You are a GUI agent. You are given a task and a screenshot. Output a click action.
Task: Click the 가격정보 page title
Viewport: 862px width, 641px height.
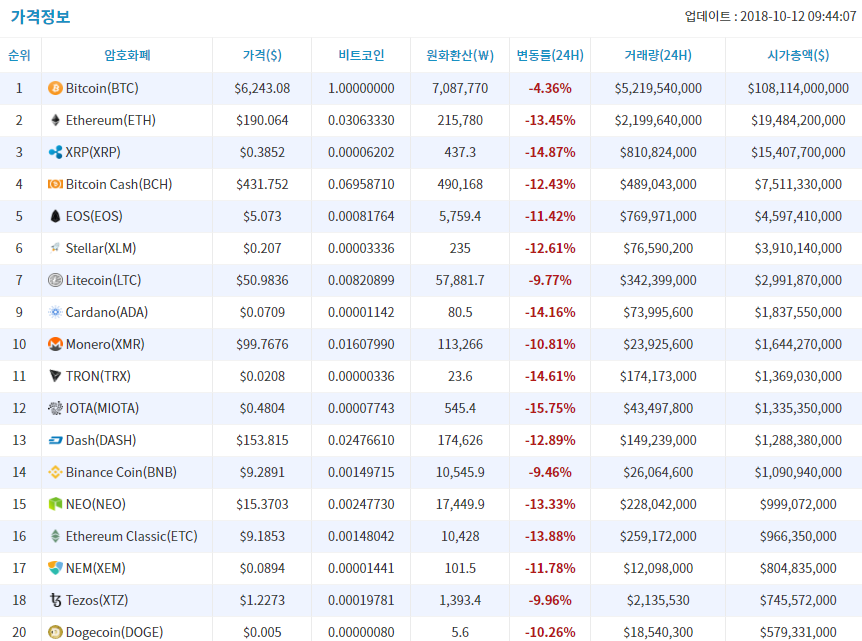pyautogui.click(x=40, y=16)
